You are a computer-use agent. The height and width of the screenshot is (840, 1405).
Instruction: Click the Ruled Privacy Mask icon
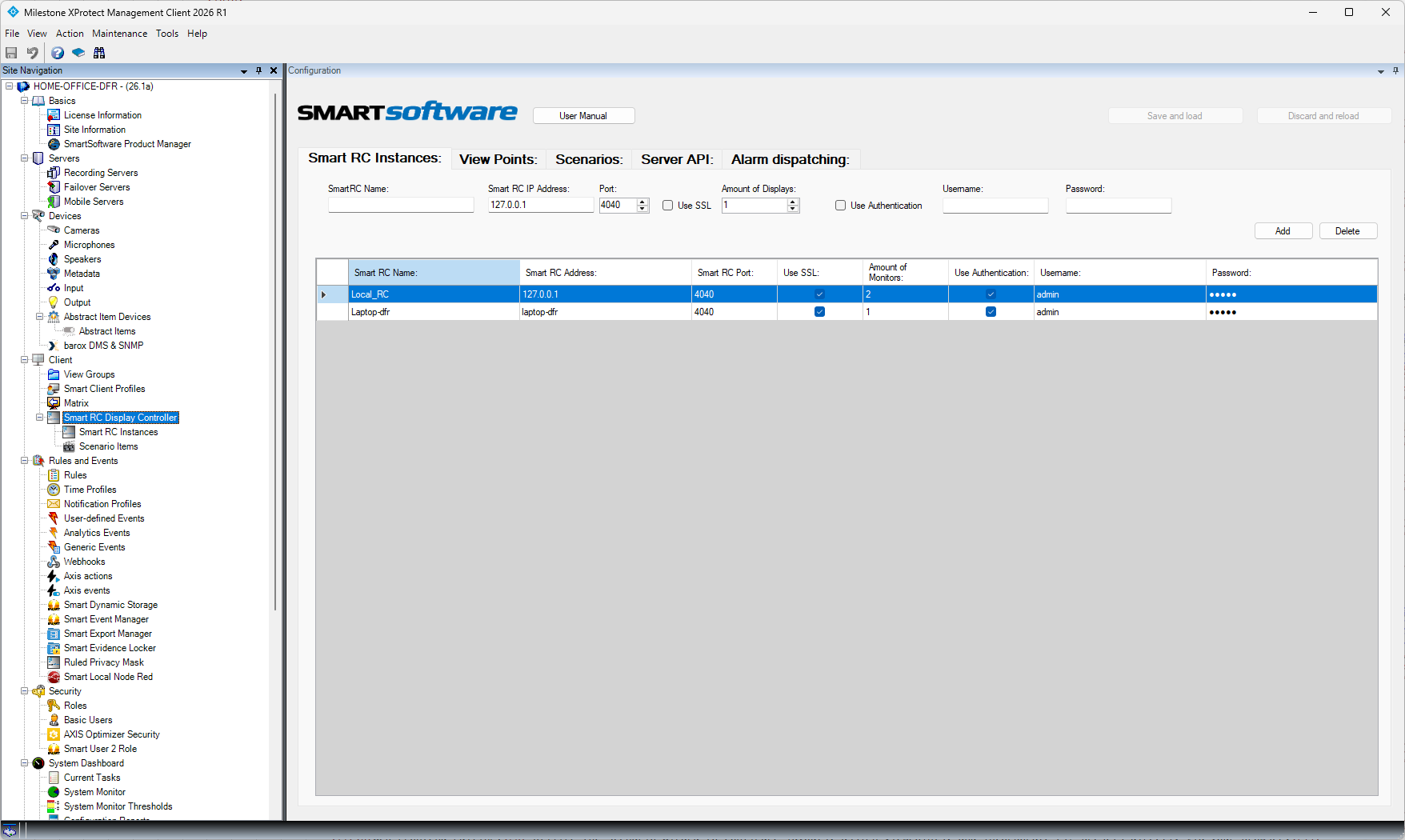pyautogui.click(x=54, y=662)
